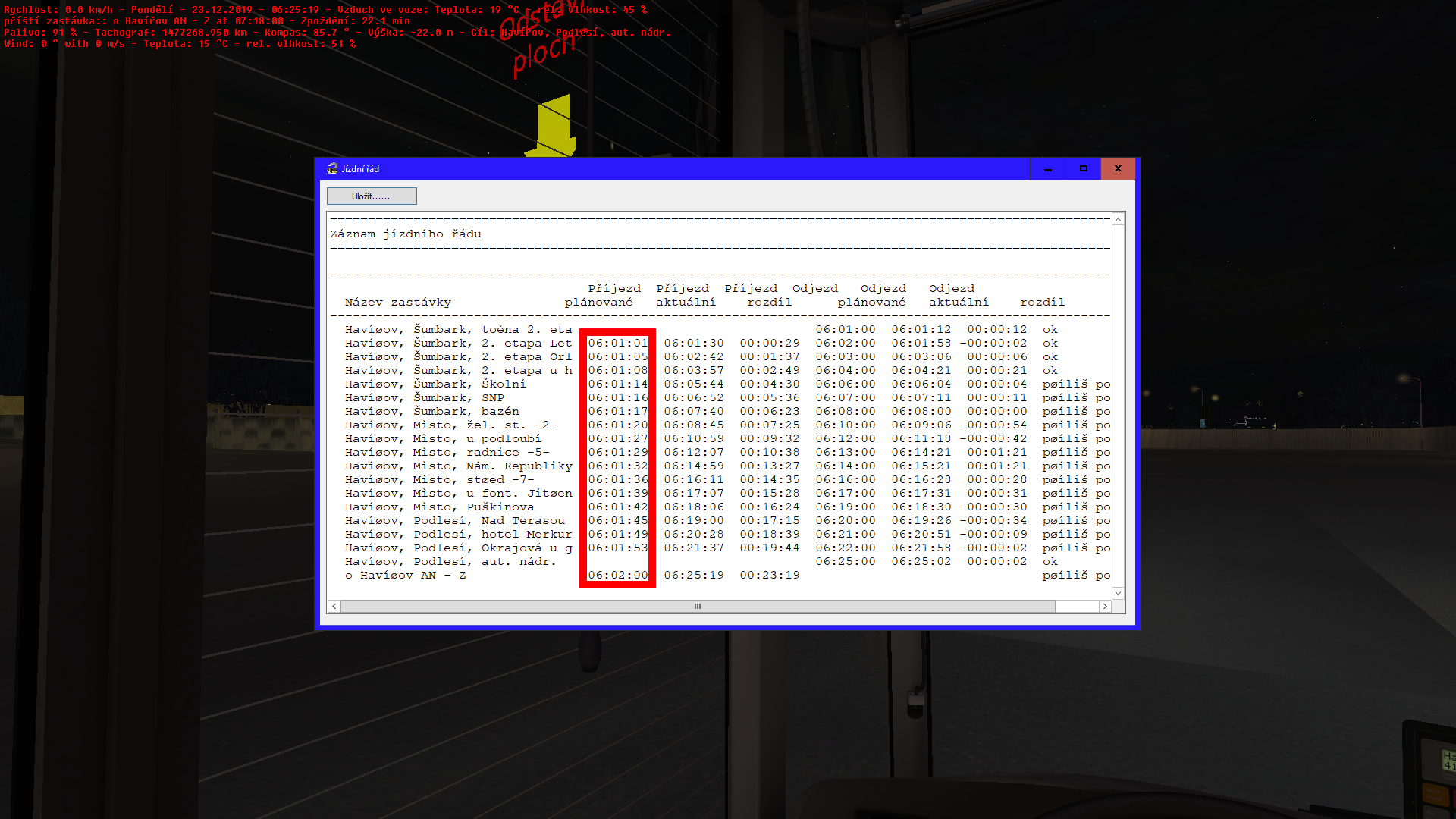This screenshot has width=1456, height=819.
Task: Click the Uložit button
Action: (x=371, y=196)
